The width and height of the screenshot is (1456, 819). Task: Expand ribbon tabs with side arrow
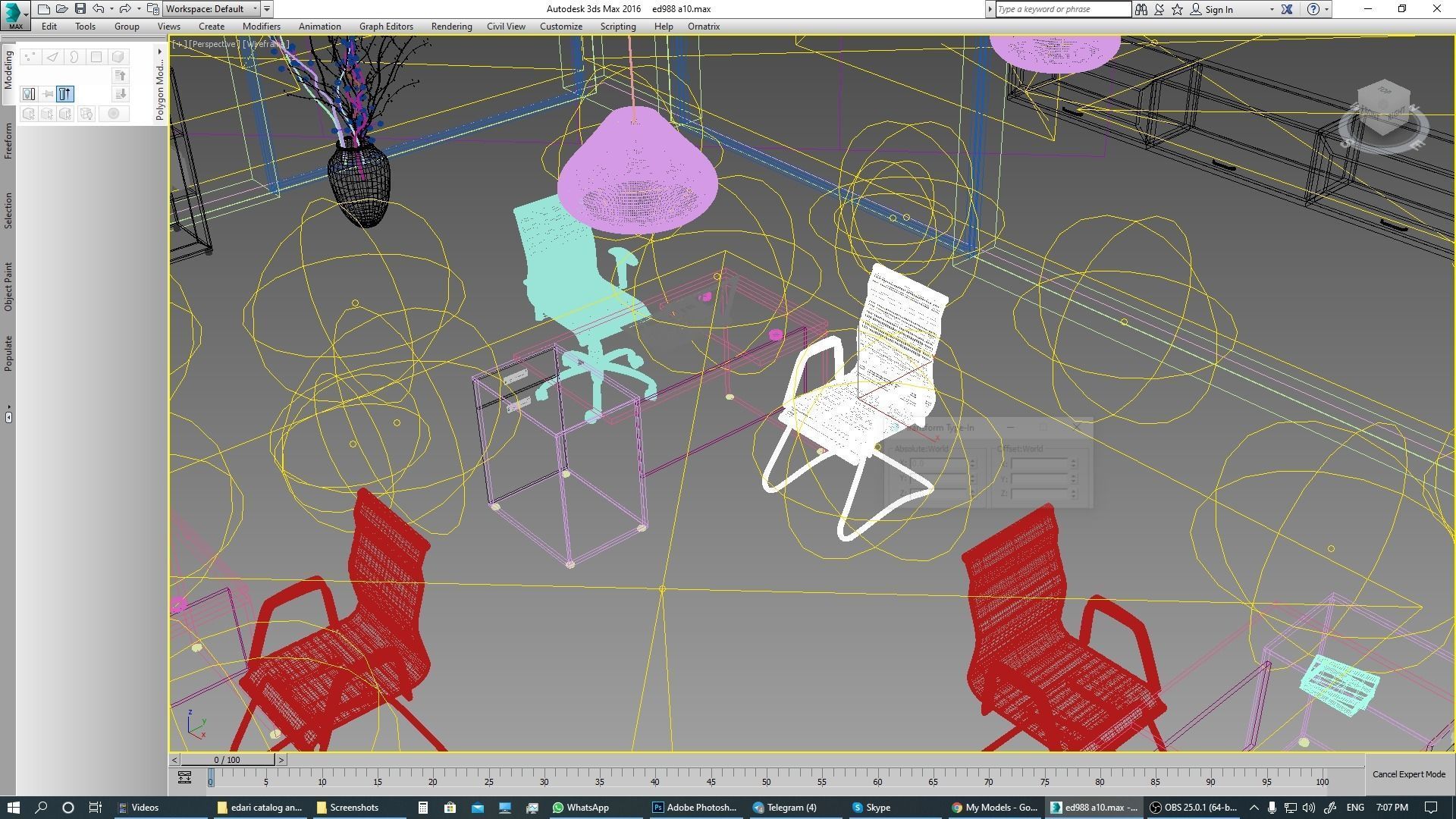click(x=8, y=417)
